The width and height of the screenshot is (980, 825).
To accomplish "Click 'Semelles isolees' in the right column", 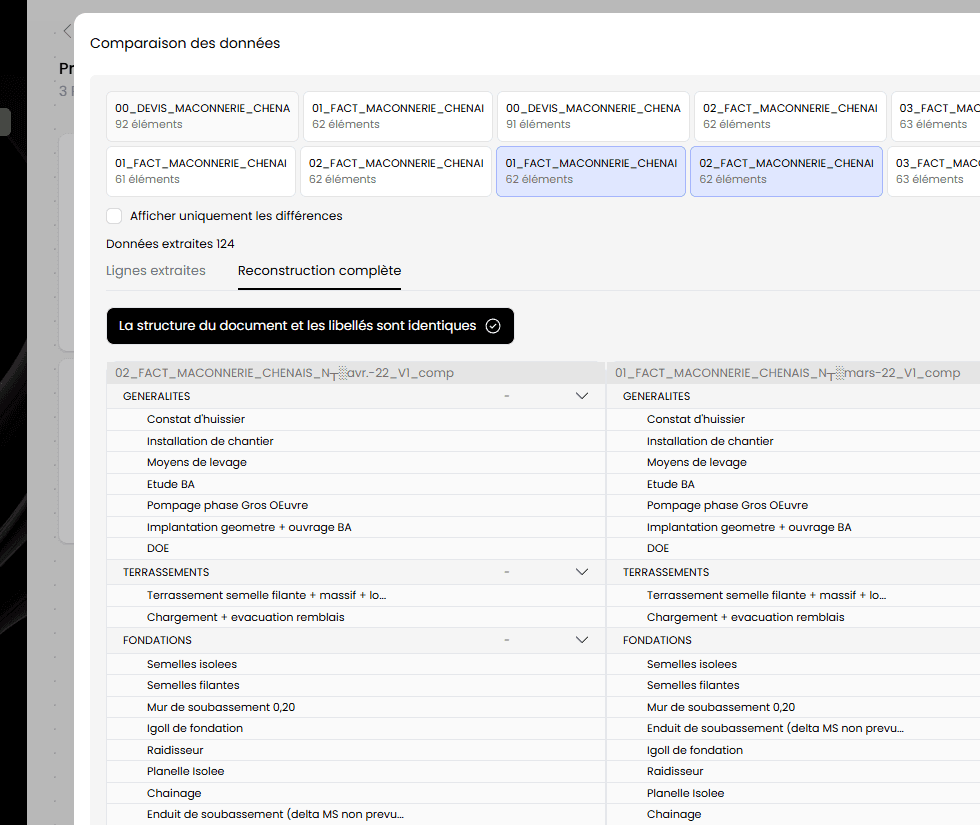I will click(x=692, y=664).
